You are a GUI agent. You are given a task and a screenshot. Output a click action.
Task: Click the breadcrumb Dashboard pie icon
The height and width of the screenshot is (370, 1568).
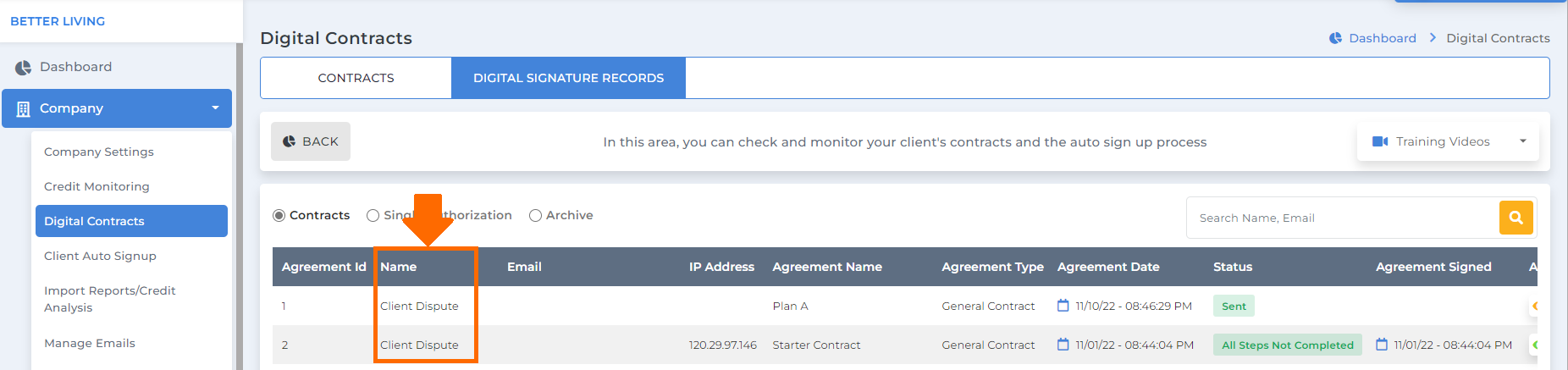point(1335,38)
